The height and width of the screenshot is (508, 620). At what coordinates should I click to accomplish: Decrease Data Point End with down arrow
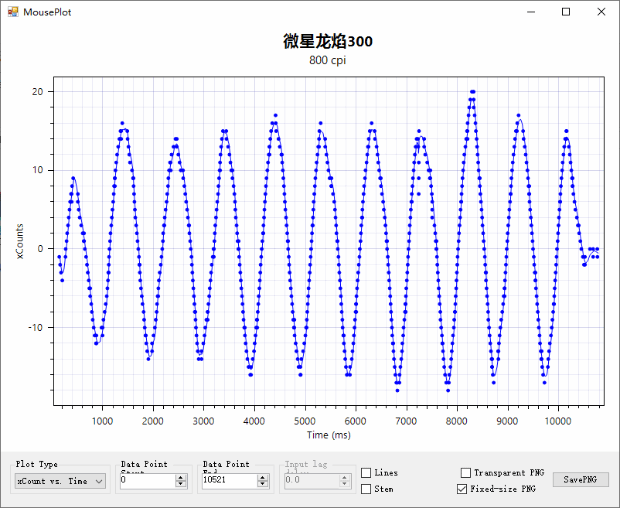[263, 484]
